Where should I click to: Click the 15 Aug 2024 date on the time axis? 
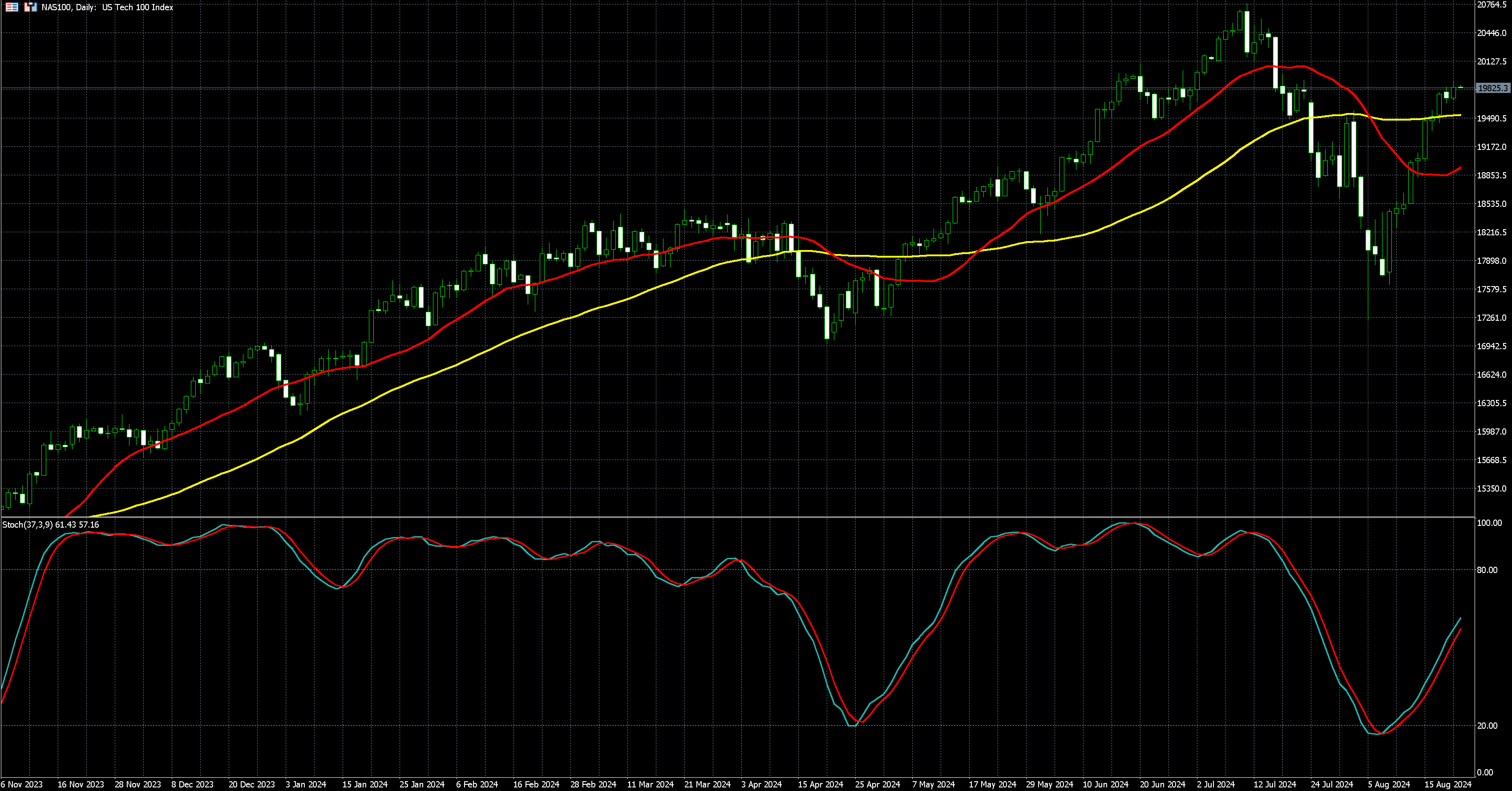[x=1448, y=784]
